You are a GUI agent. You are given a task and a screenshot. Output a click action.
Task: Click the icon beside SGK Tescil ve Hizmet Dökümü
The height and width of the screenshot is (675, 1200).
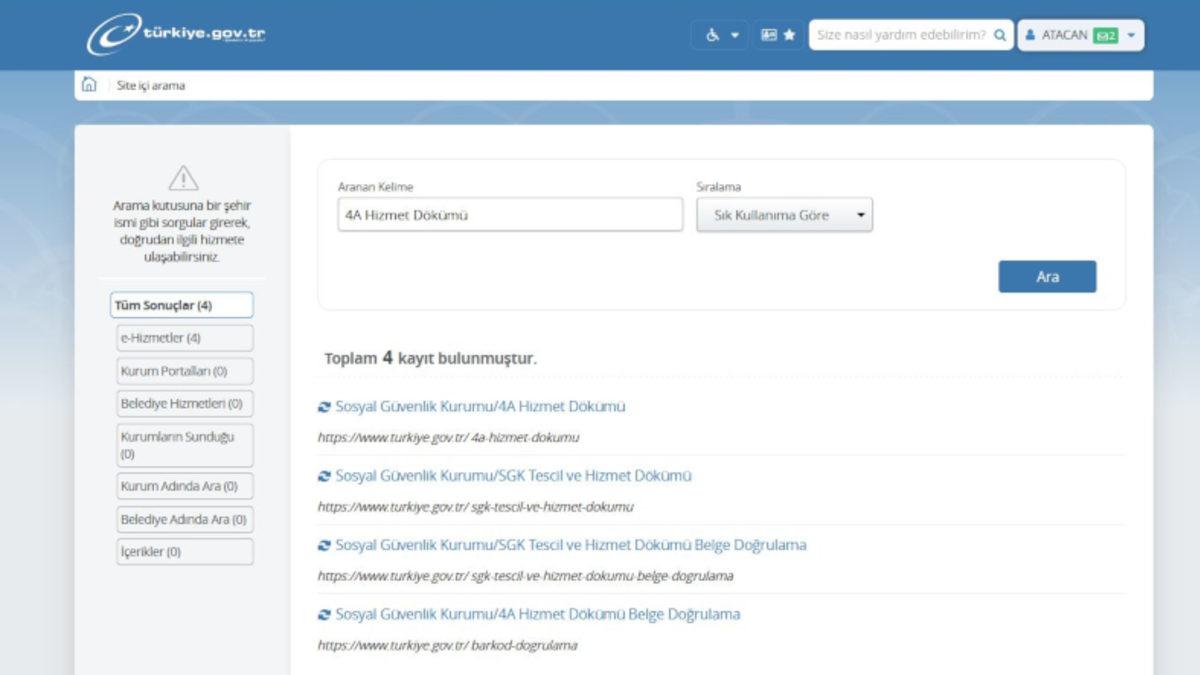[x=324, y=476]
